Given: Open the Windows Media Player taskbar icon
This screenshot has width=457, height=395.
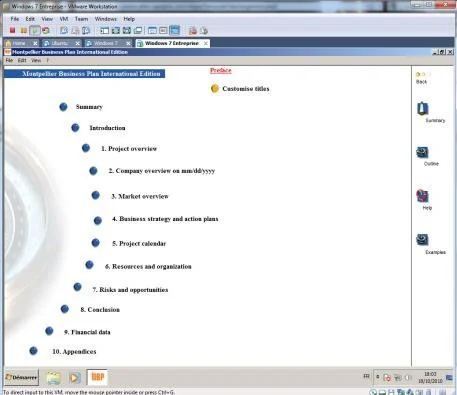Looking at the screenshot, I should click(x=74, y=378).
